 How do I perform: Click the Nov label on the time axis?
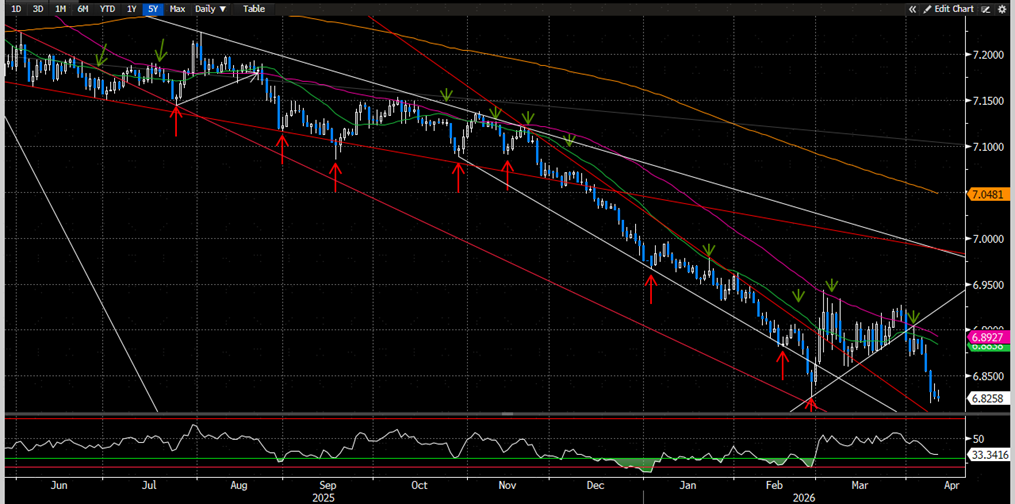coord(506,485)
